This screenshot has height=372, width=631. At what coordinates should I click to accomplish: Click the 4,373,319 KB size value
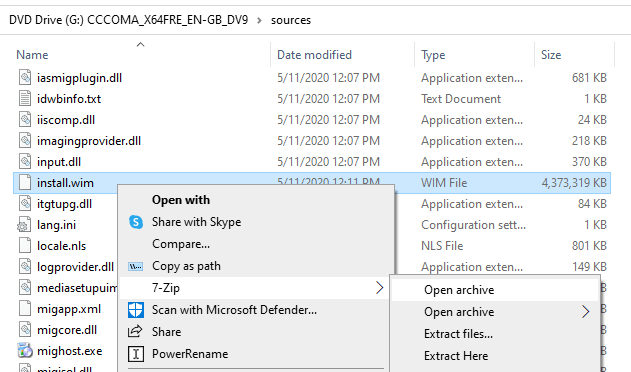click(574, 183)
